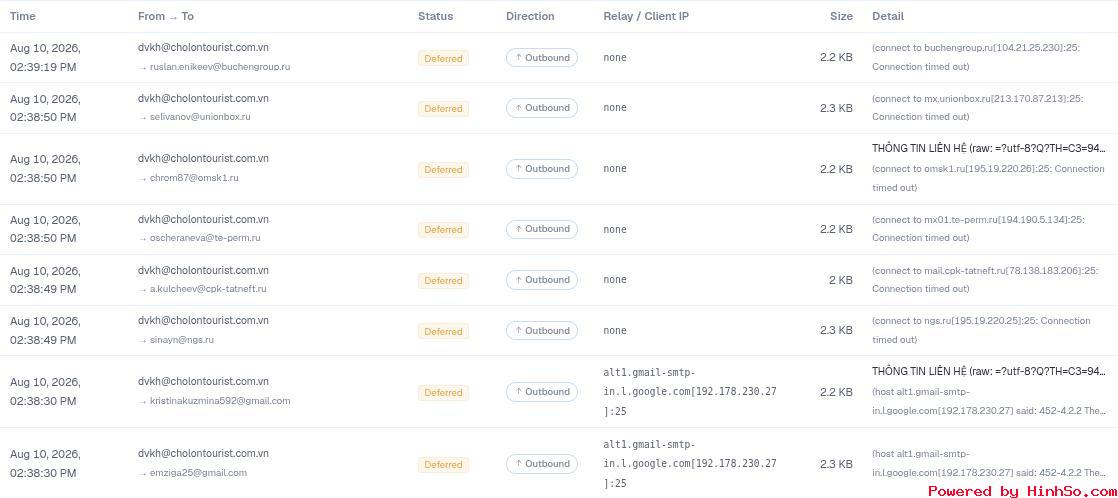Click Deferred badge for sinayn@ngs.ru row
Viewport: 1118px width, 498px height.
[443, 331]
